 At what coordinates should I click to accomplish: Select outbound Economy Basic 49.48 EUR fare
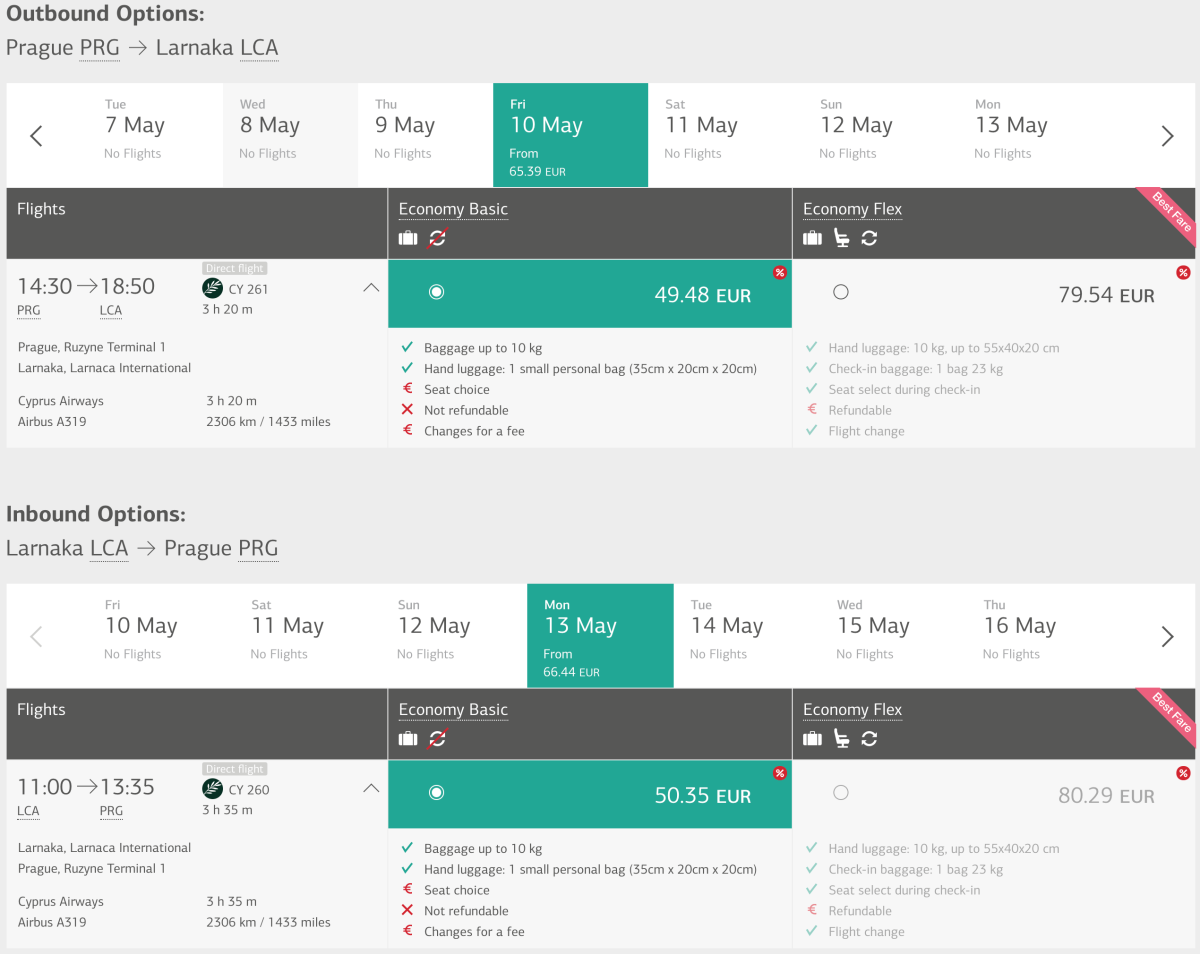(436, 292)
